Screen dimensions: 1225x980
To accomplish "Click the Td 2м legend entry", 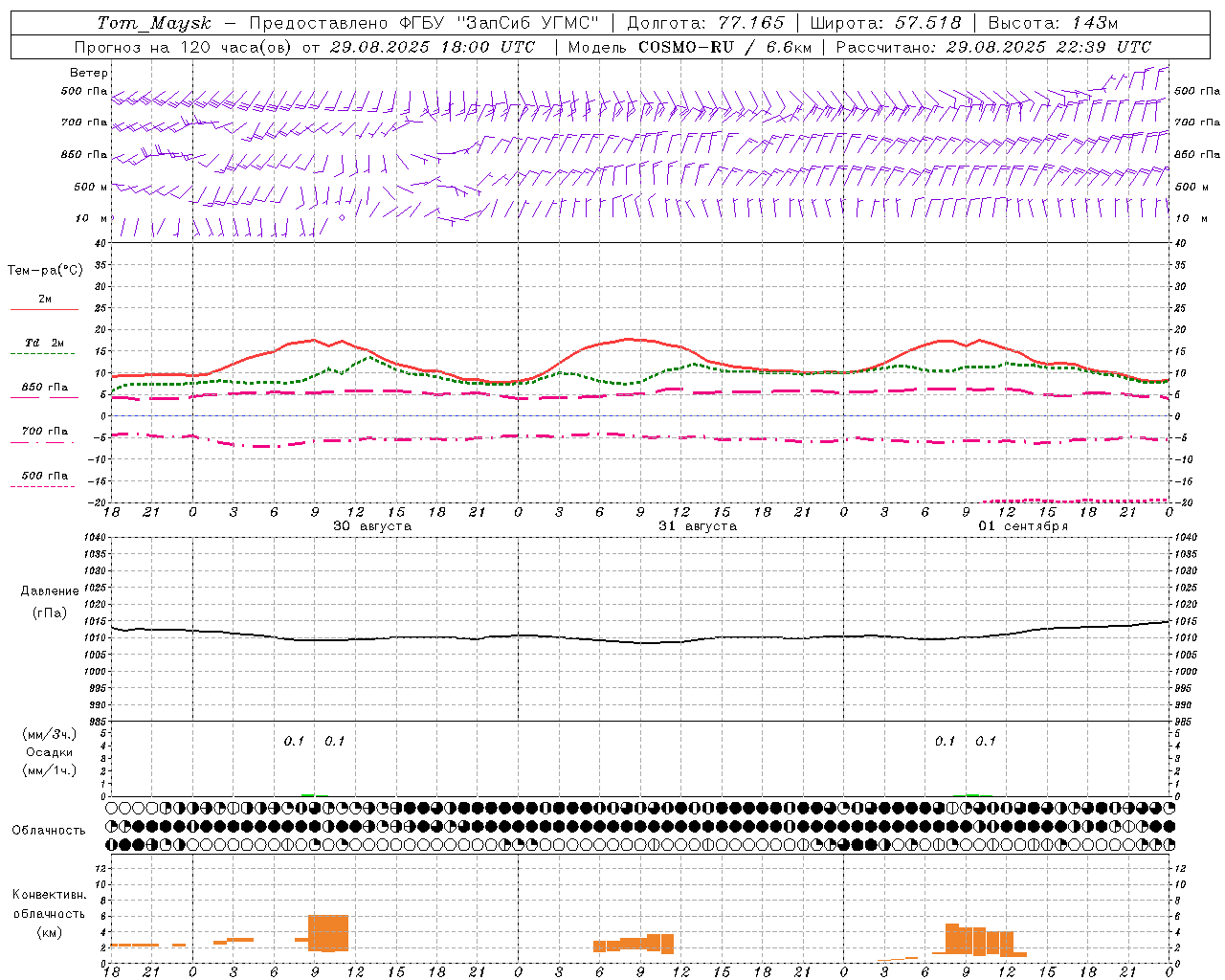I will (44, 343).
